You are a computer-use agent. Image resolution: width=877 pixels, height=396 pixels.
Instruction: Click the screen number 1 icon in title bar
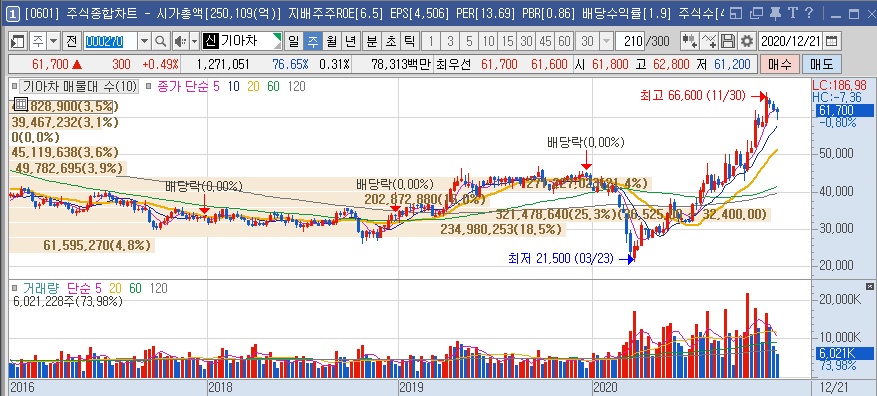[x=14, y=14]
